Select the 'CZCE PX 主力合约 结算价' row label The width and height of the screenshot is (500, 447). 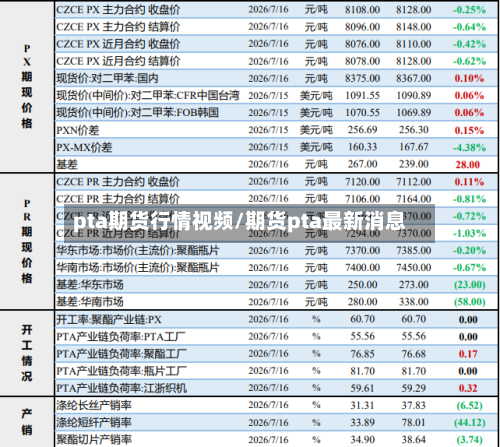click(x=118, y=27)
